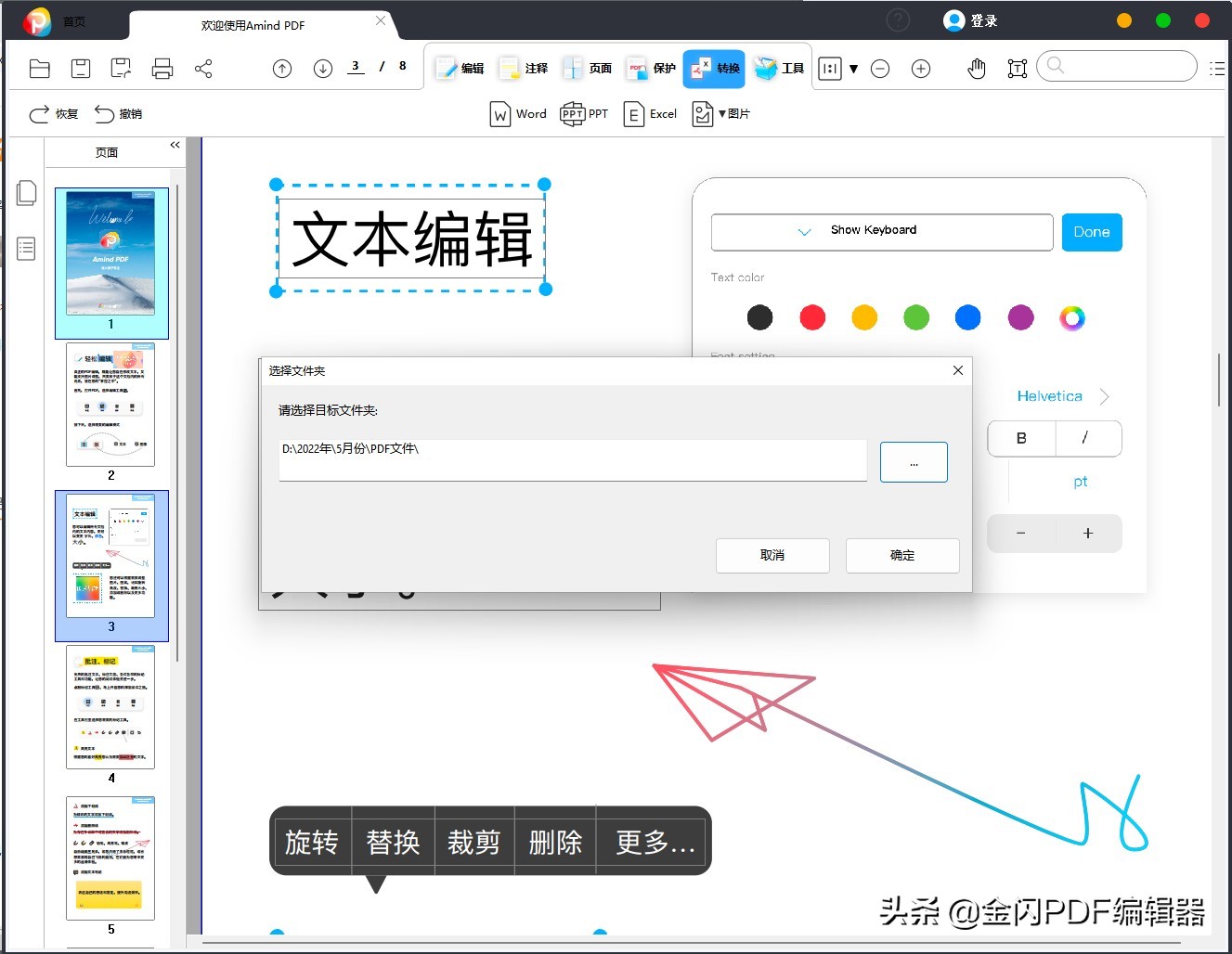
Task: Open the page thumbnails sidebar icon
Action: coord(27,193)
